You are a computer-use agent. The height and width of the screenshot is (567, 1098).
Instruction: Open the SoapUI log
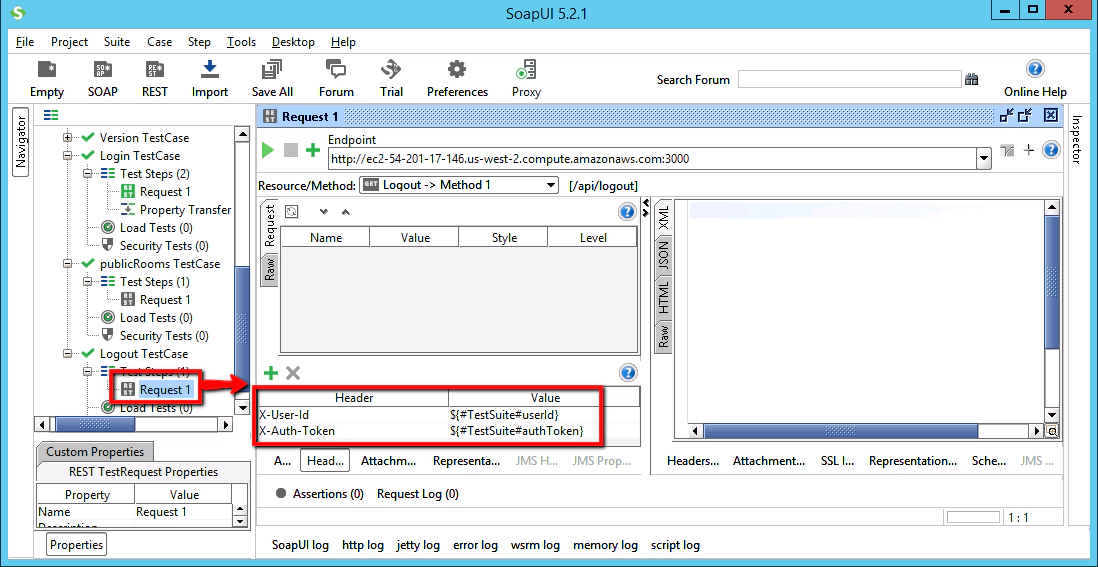[300, 545]
